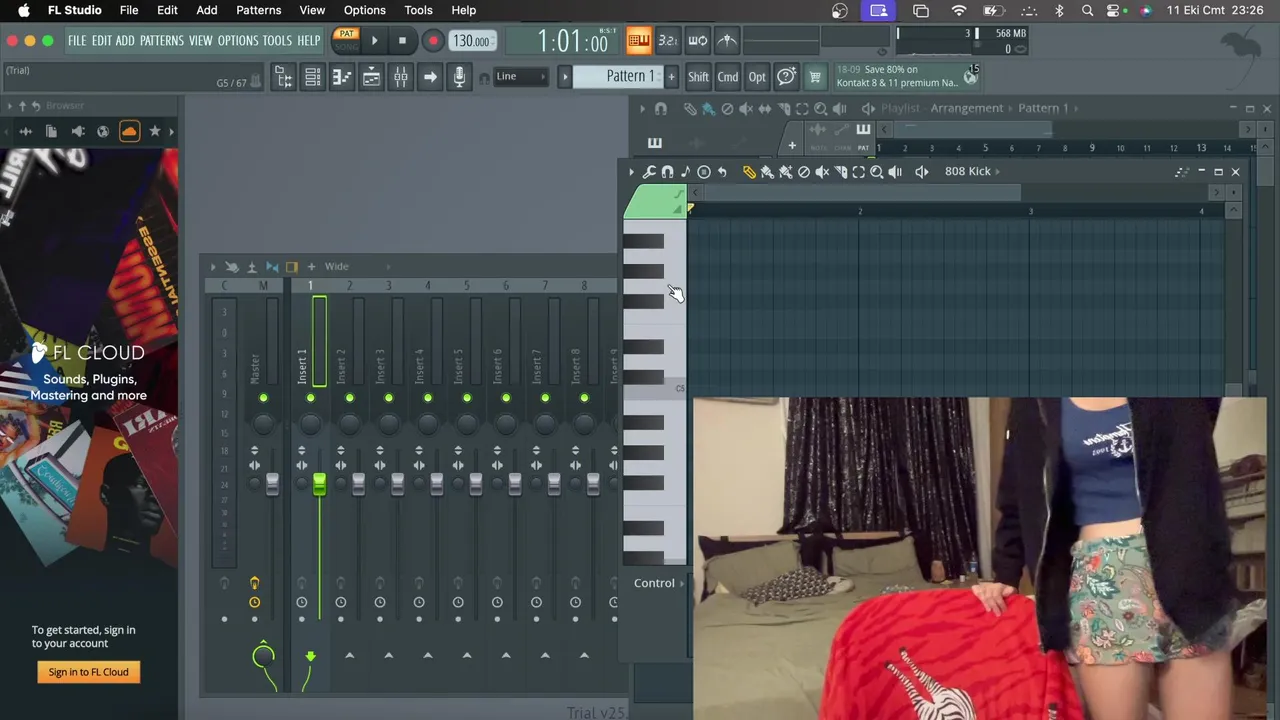The height and width of the screenshot is (720, 1280).
Task: Click the Playback tool in piano roll
Action: 895,172
